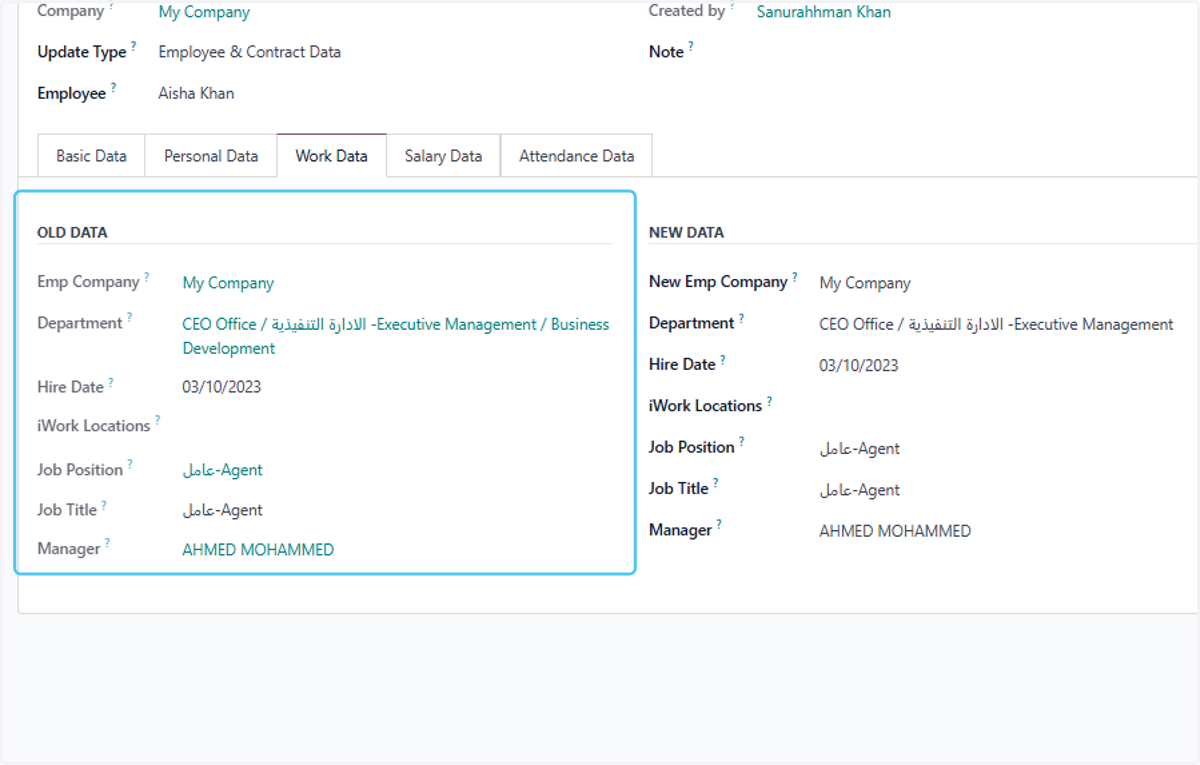The width and height of the screenshot is (1200, 765).
Task: Click the employee name Aisha Khan
Action: point(196,93)
